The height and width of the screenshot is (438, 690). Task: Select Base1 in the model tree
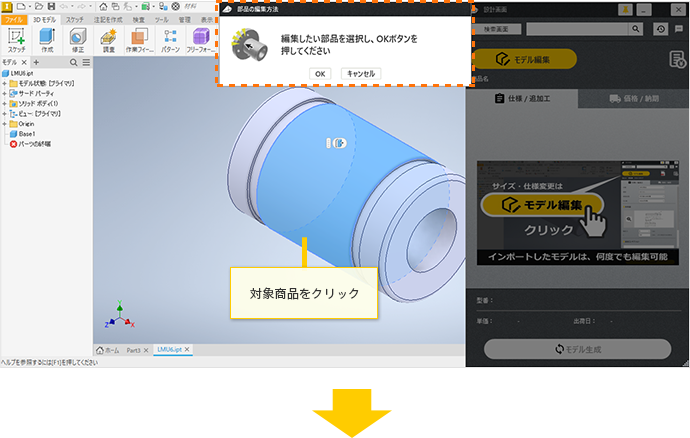coord(27,133)
